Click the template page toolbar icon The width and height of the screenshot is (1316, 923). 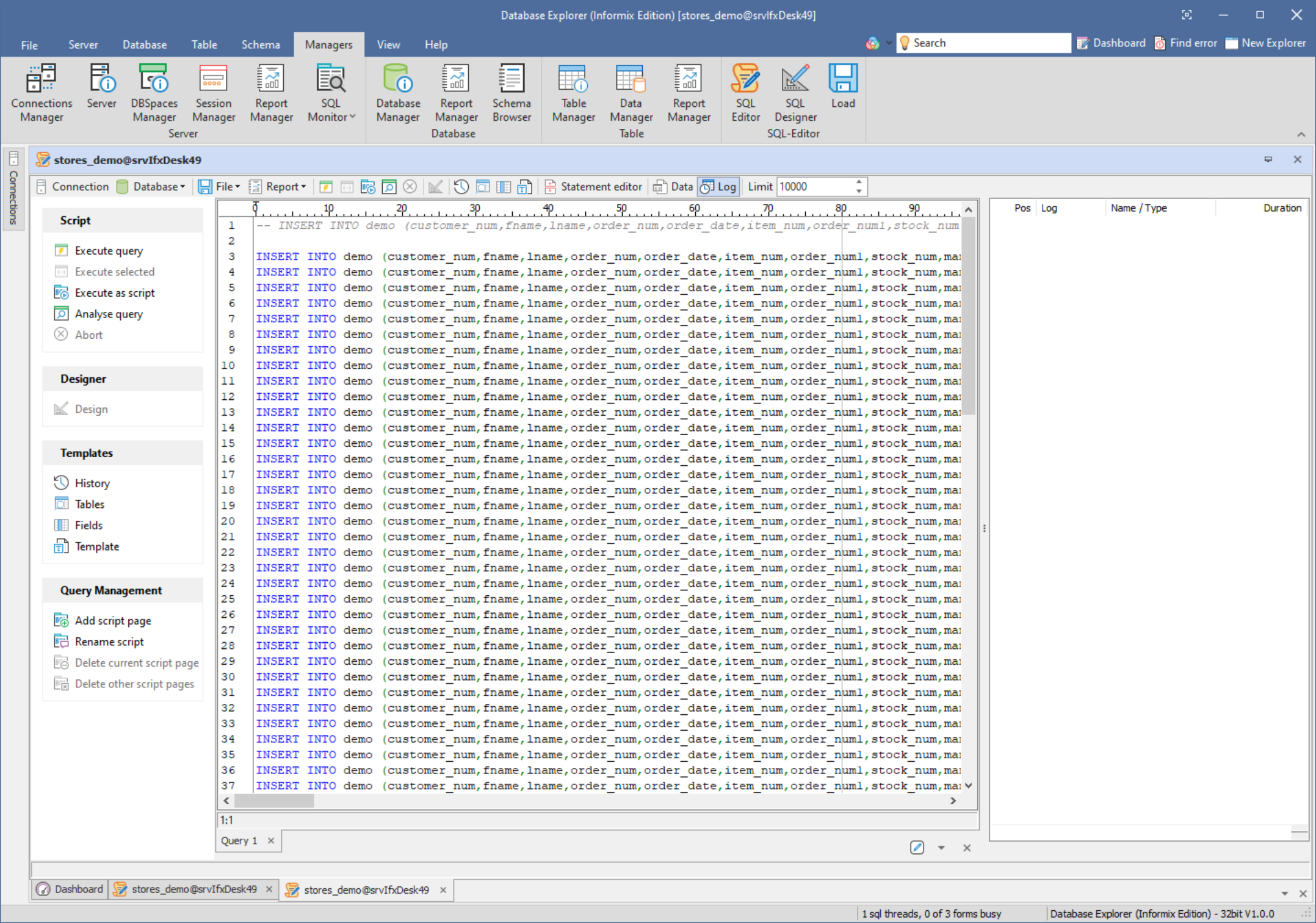click(x=524, y=187)
